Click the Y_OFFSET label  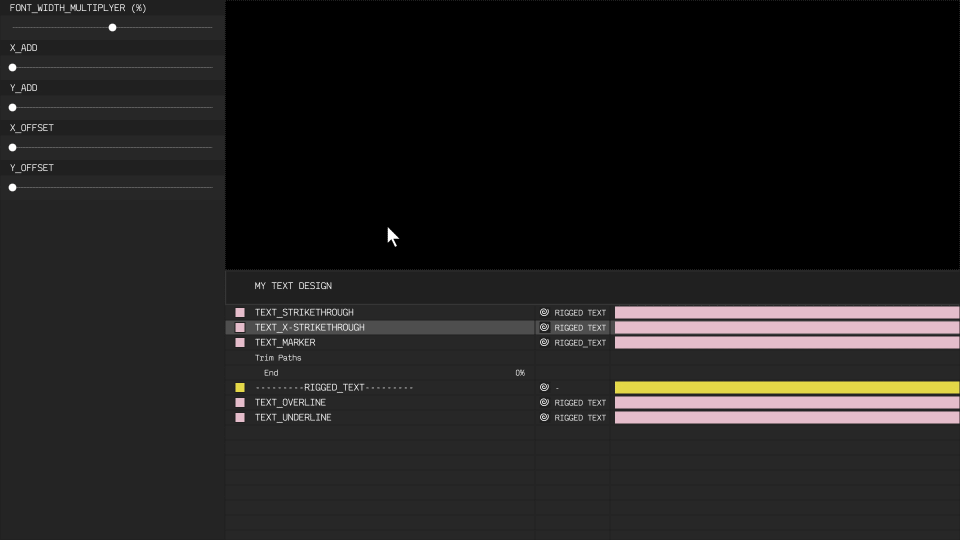(x=32, y=168)
